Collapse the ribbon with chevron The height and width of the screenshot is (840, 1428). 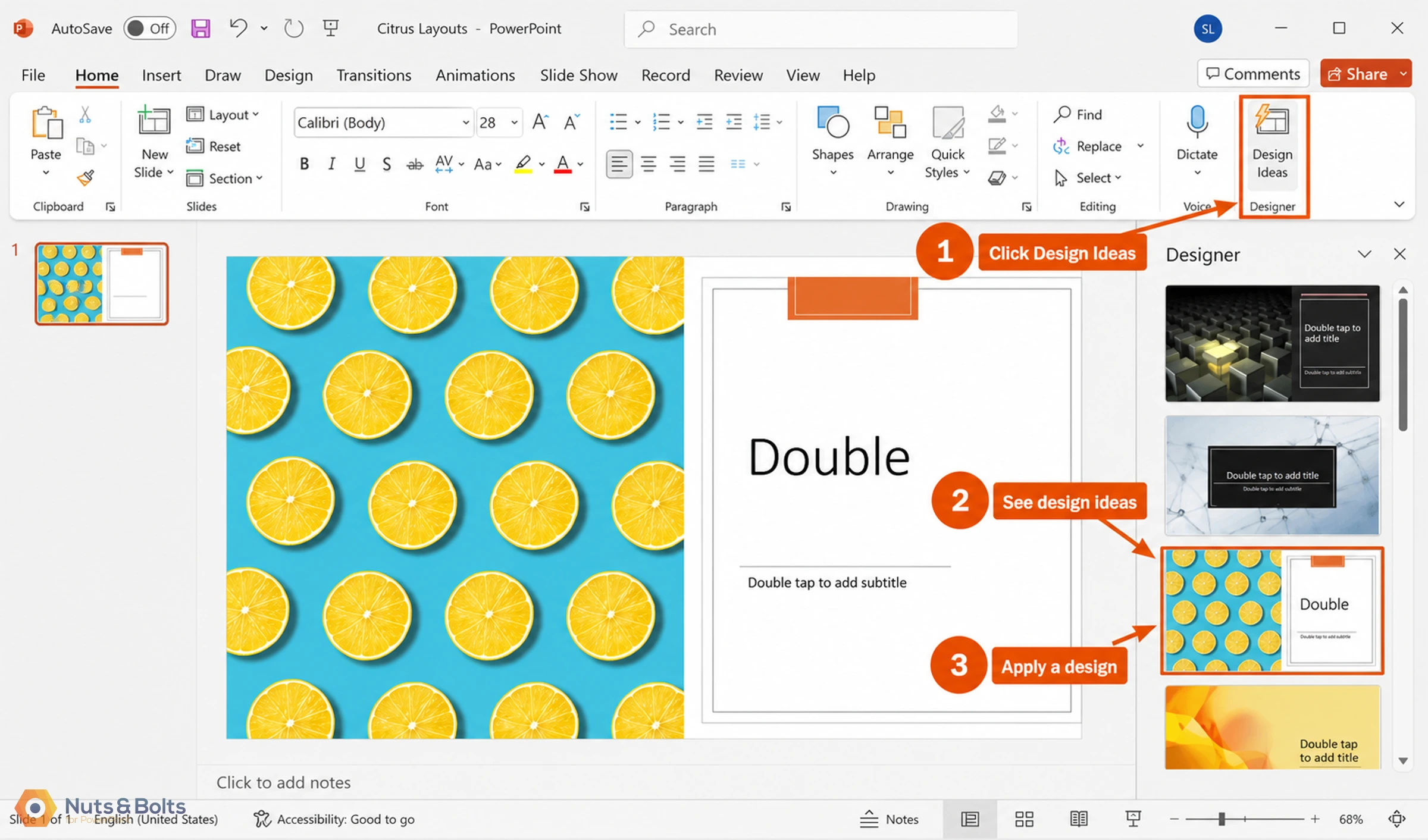1399,204
